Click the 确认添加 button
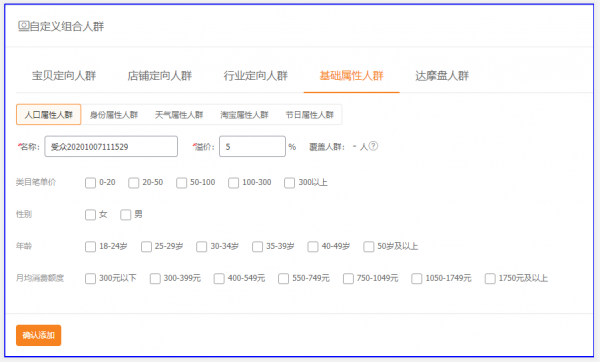Image resolution: width=600 pixels, height=362 pixels. [39, 335]
